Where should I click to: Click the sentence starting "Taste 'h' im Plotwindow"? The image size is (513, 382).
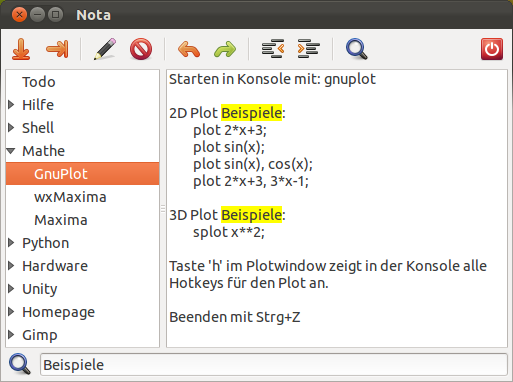click(x=328, y=274)
